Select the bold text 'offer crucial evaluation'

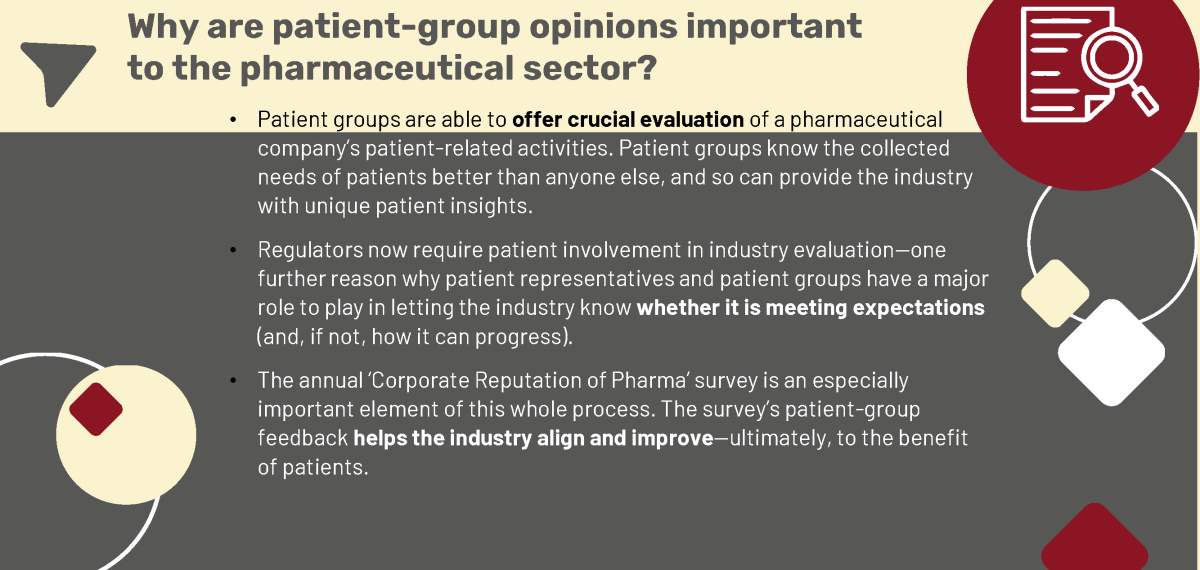(x=628, y=120)
